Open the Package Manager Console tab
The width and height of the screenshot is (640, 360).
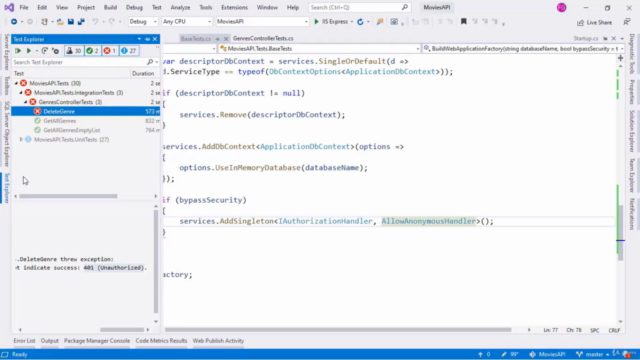pos(97,341)
